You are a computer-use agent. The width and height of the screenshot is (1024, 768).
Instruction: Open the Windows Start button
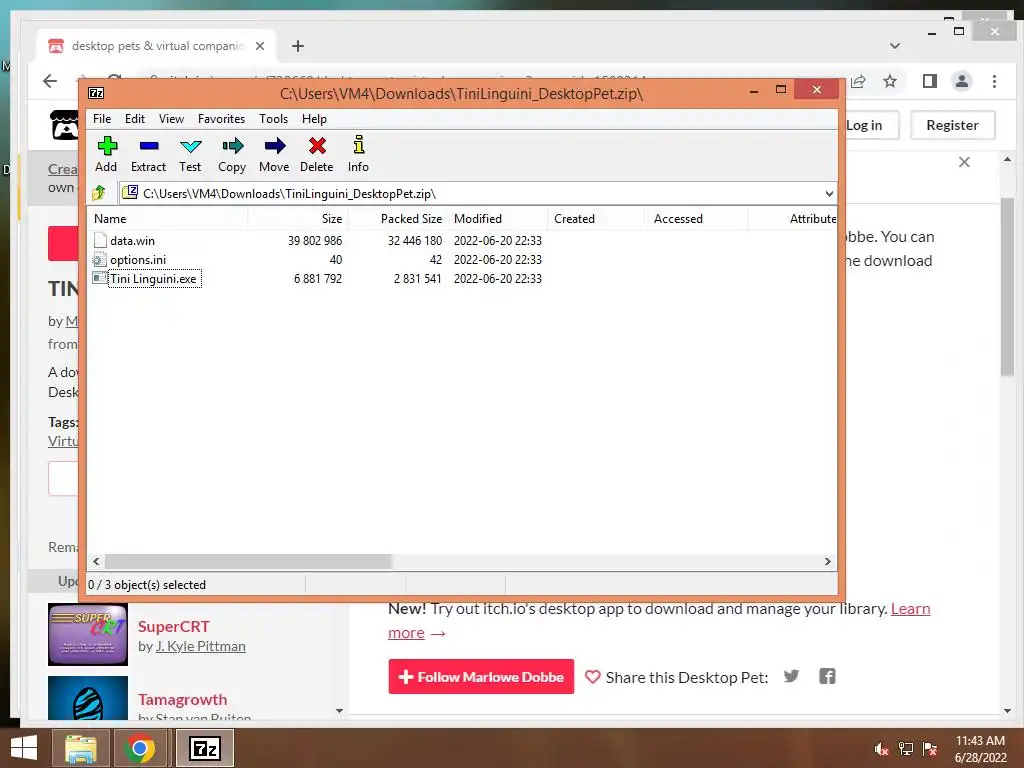[24, 748]
